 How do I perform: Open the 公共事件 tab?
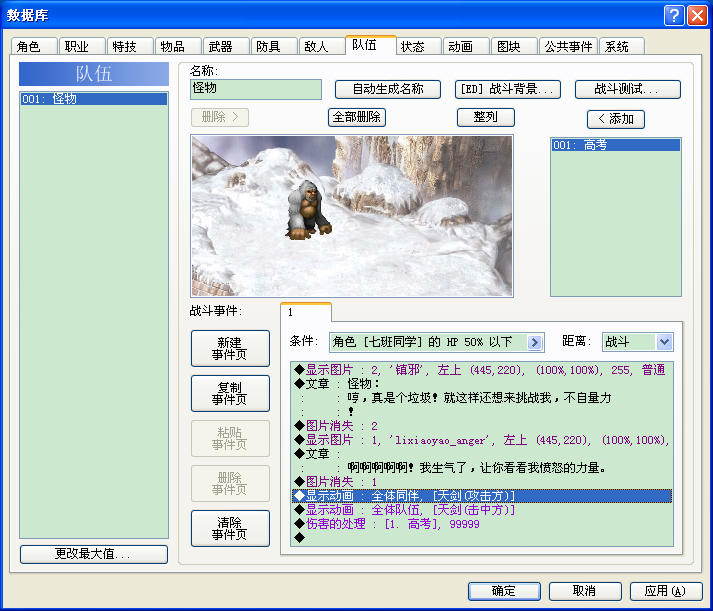(x=568, y=46)
